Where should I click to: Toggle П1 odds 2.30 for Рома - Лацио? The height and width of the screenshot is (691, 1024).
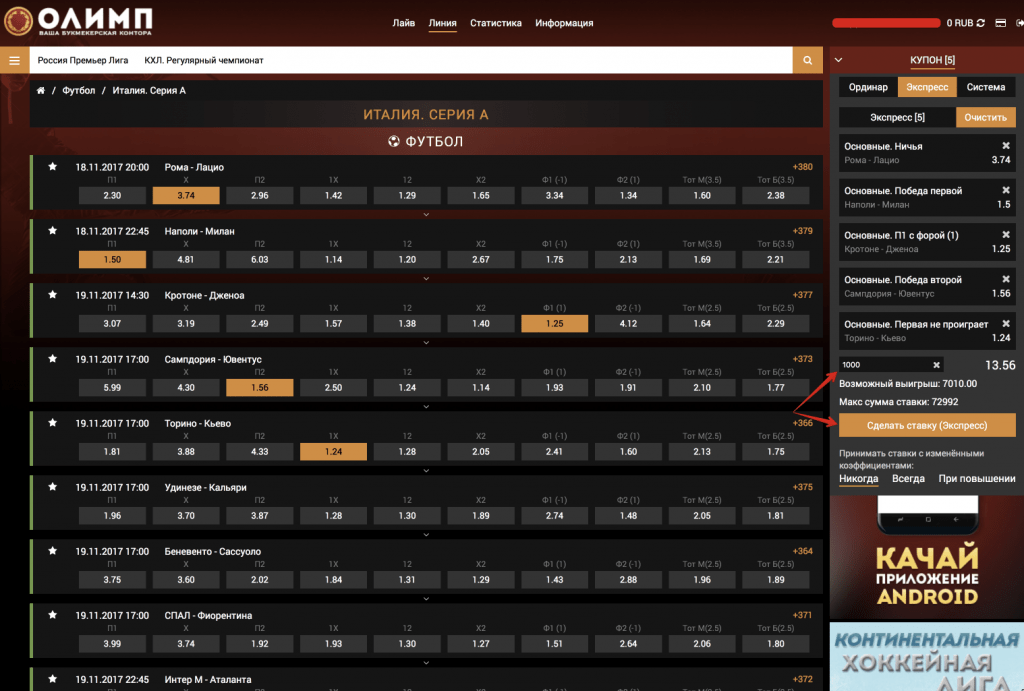112,195
